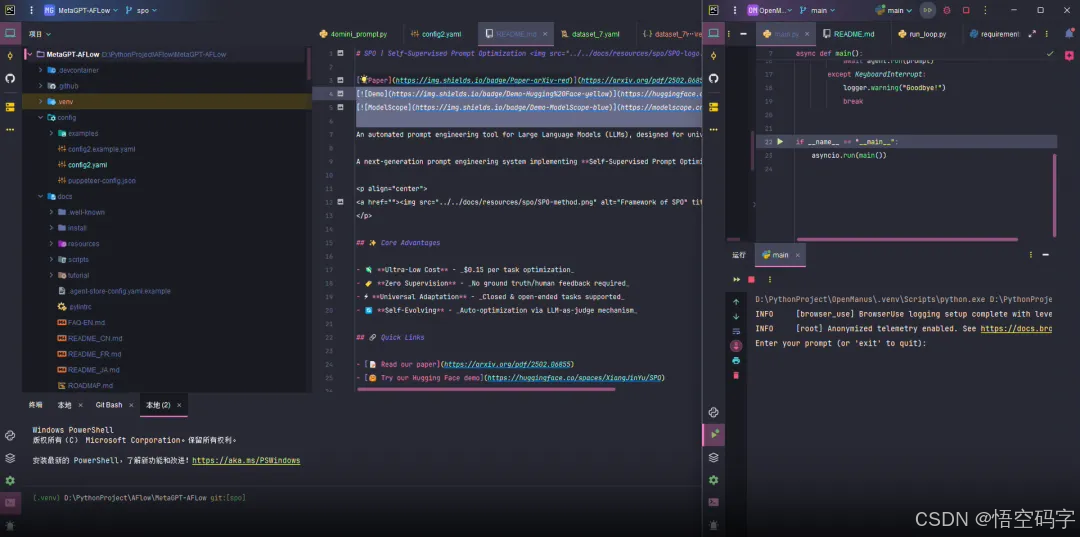This screenshot has width=1080, height=537.
Task: Close 本地 (2) terminal tab
Action: click(x=178, y=405)
